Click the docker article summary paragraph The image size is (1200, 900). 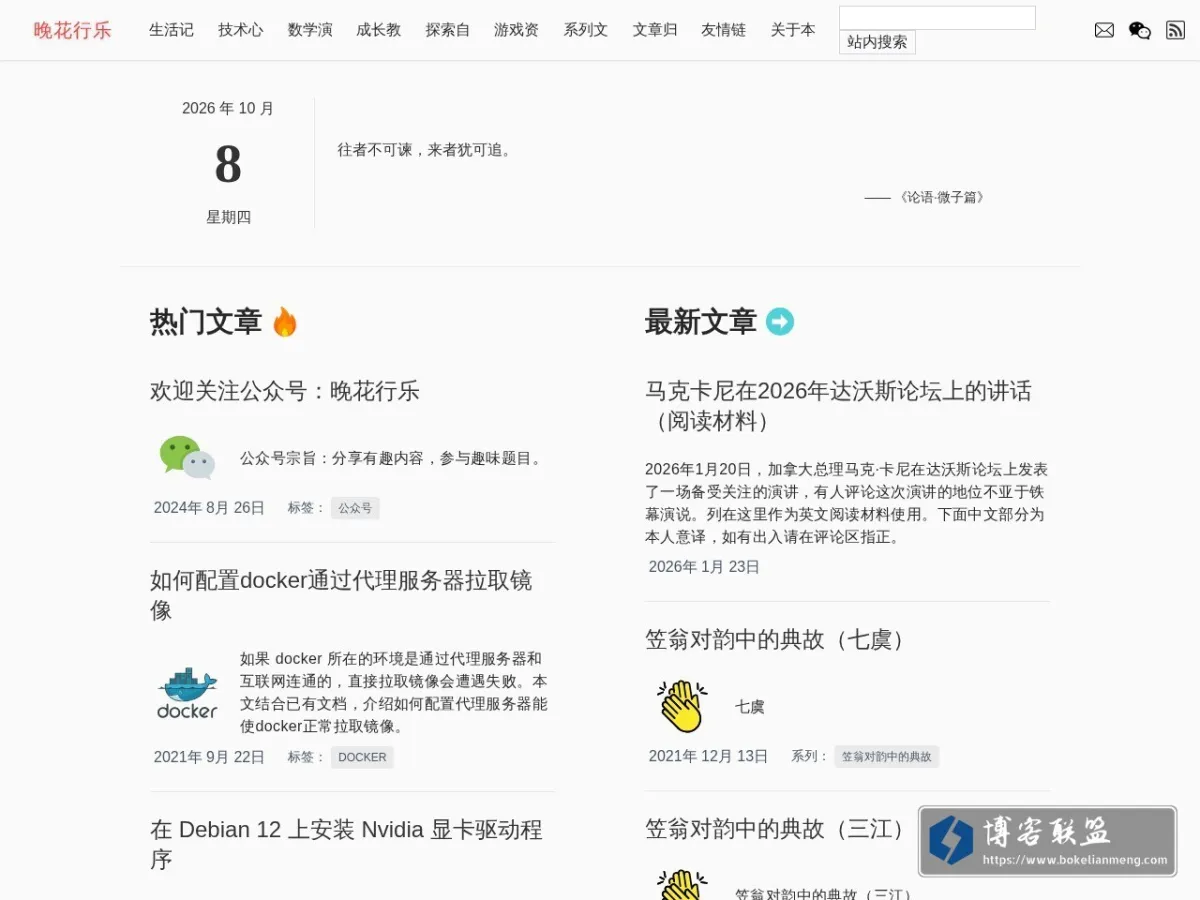click(x=394, y=692)
